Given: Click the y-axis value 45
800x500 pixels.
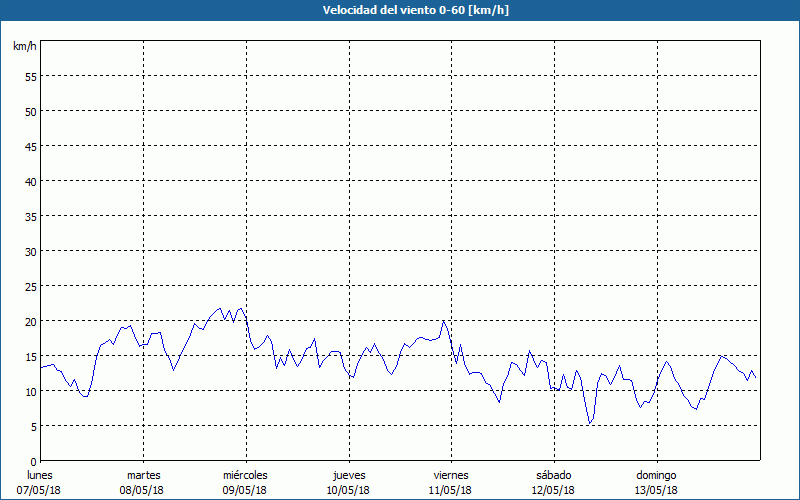Looking at the screenshot, I should coord(31,146).
